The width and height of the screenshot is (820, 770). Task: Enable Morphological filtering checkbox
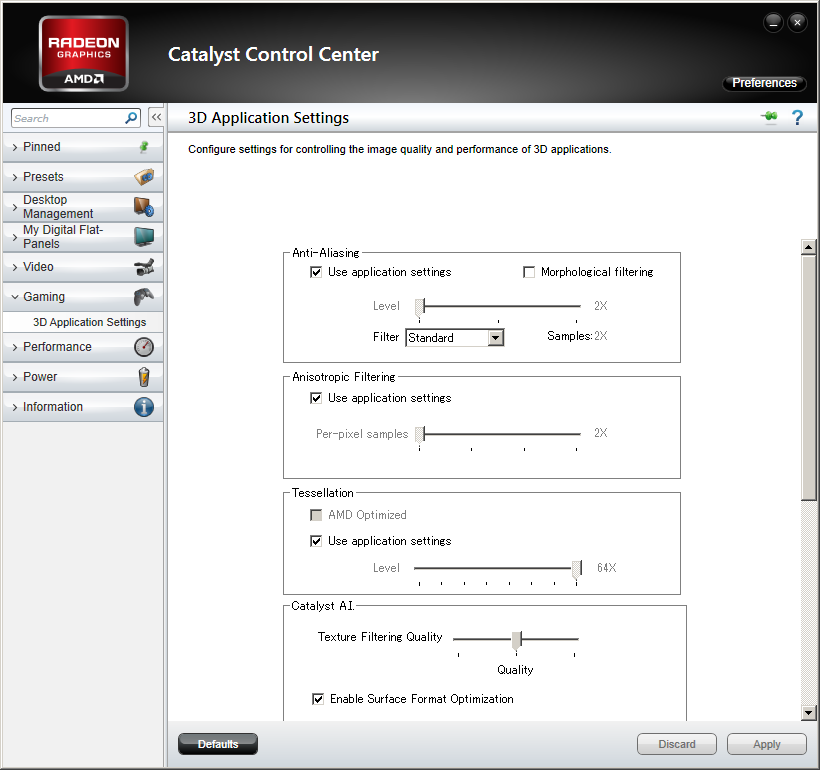coord(529,272)
